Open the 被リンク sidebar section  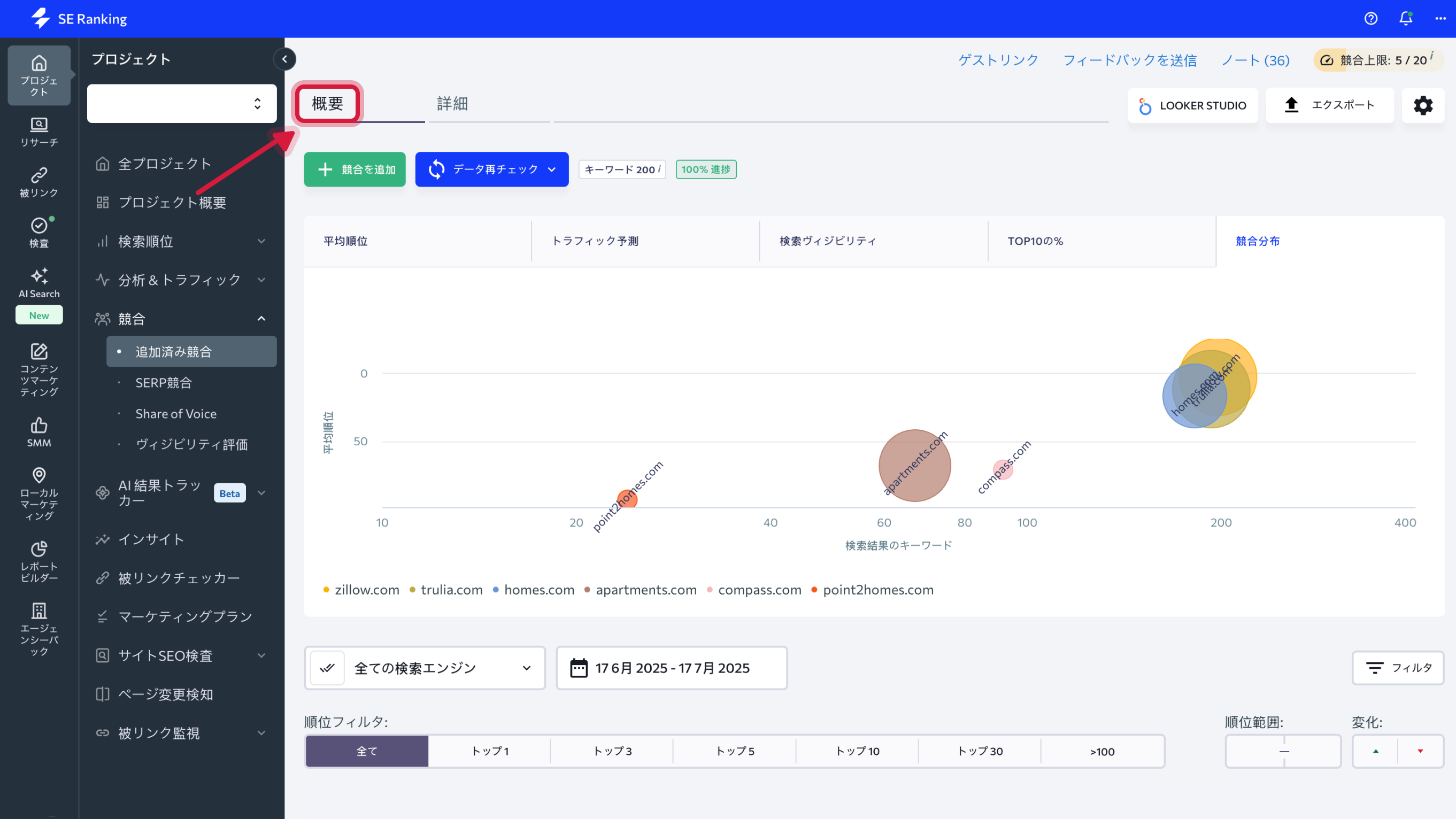(x=39, y=182)
